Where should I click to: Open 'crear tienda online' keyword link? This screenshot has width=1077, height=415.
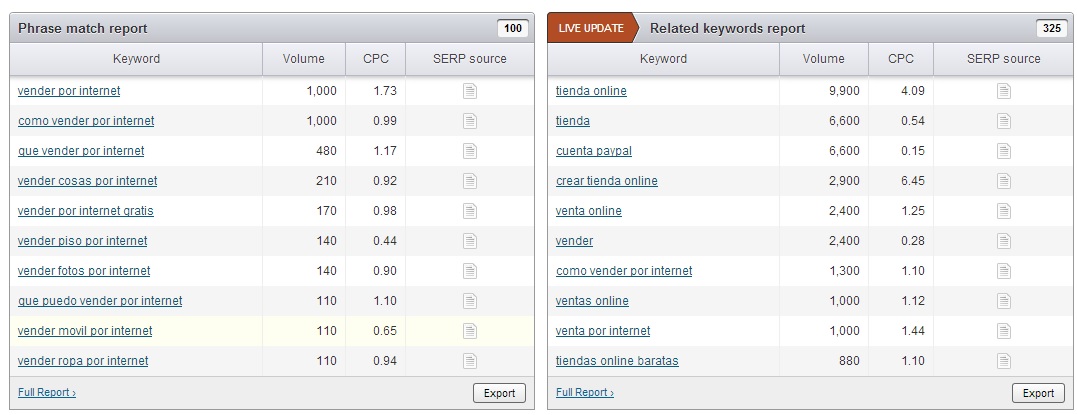pyautogui.click(x=606, y=181)
